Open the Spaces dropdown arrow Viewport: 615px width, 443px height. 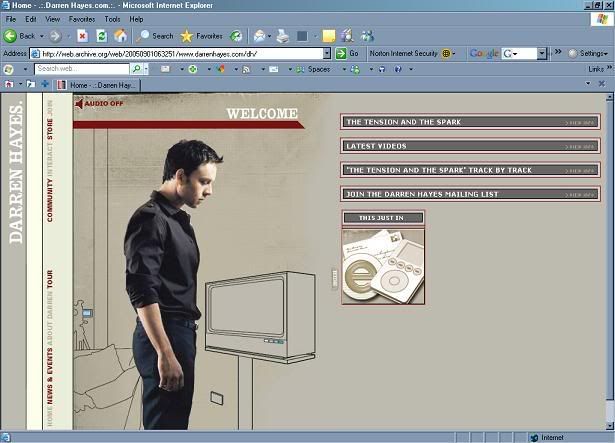pyautogui.click(x=344, y=69)
